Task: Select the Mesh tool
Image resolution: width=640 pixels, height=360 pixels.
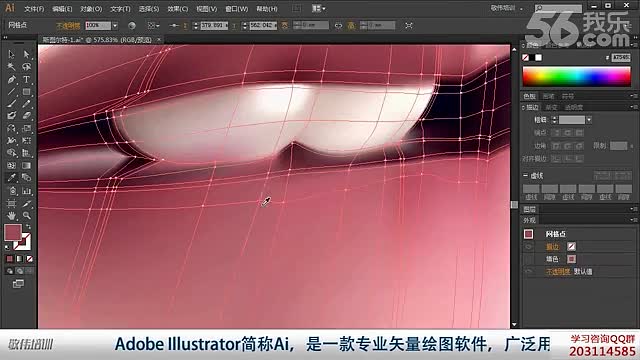Action: point(11,165)
